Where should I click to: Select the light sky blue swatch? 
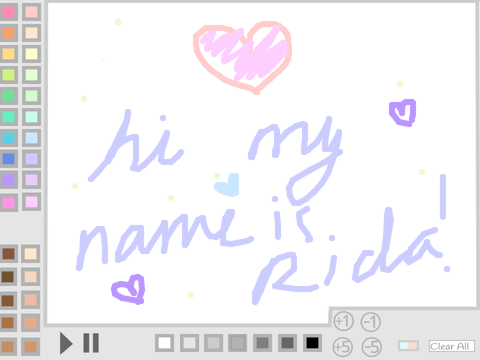[32, 138]
